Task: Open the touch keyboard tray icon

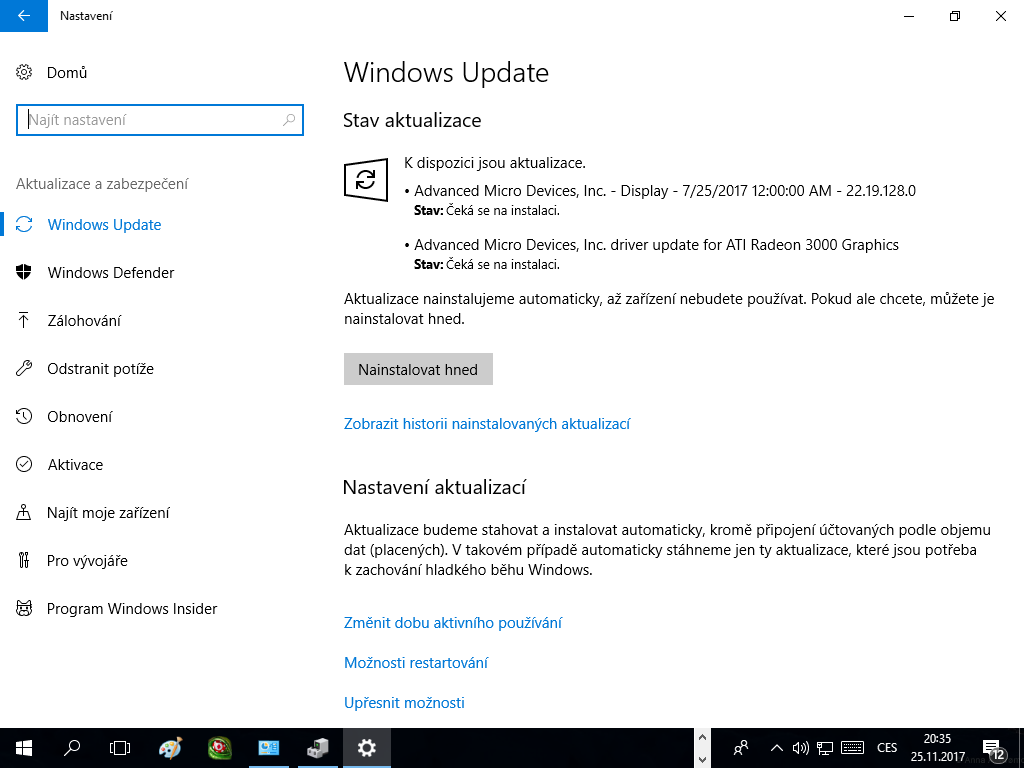Action: (x=853, y=748)
